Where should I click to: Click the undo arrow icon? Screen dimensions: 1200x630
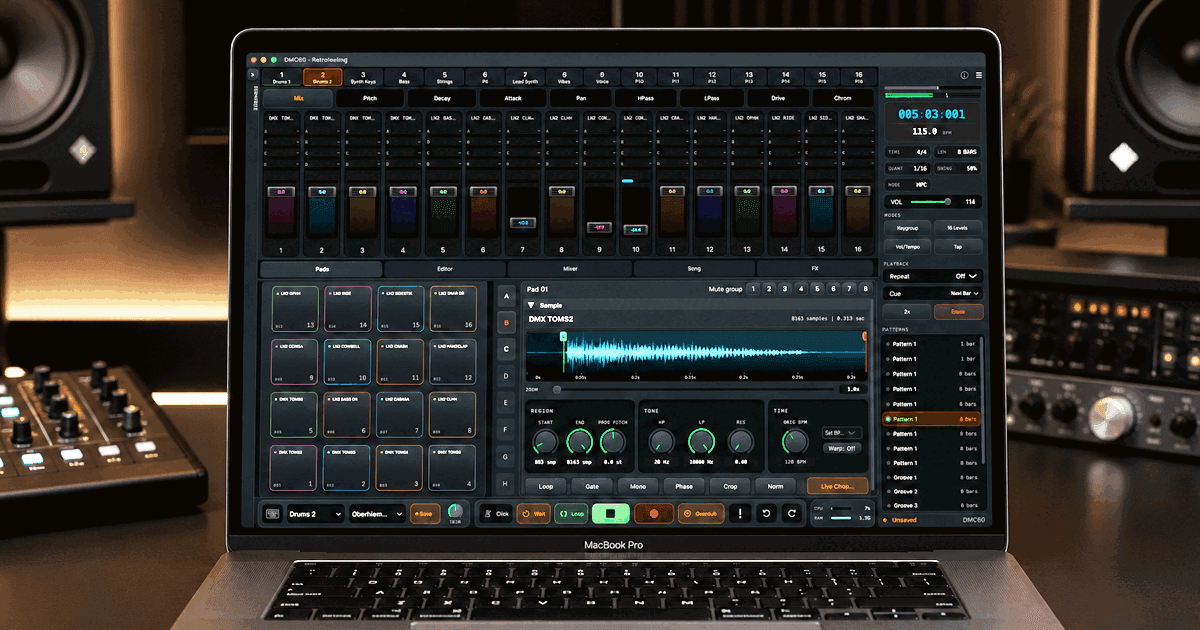pos(767,513)
